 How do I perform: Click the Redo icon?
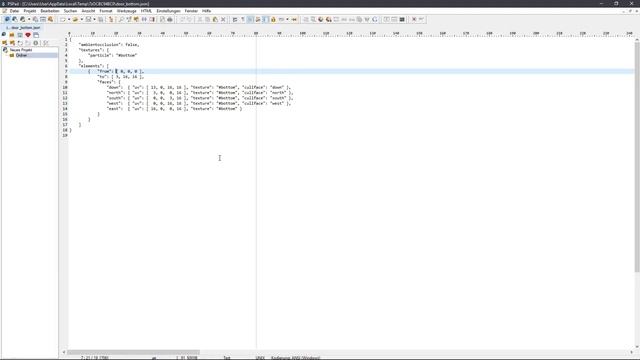pyautogui.click(x=189, y=19)
